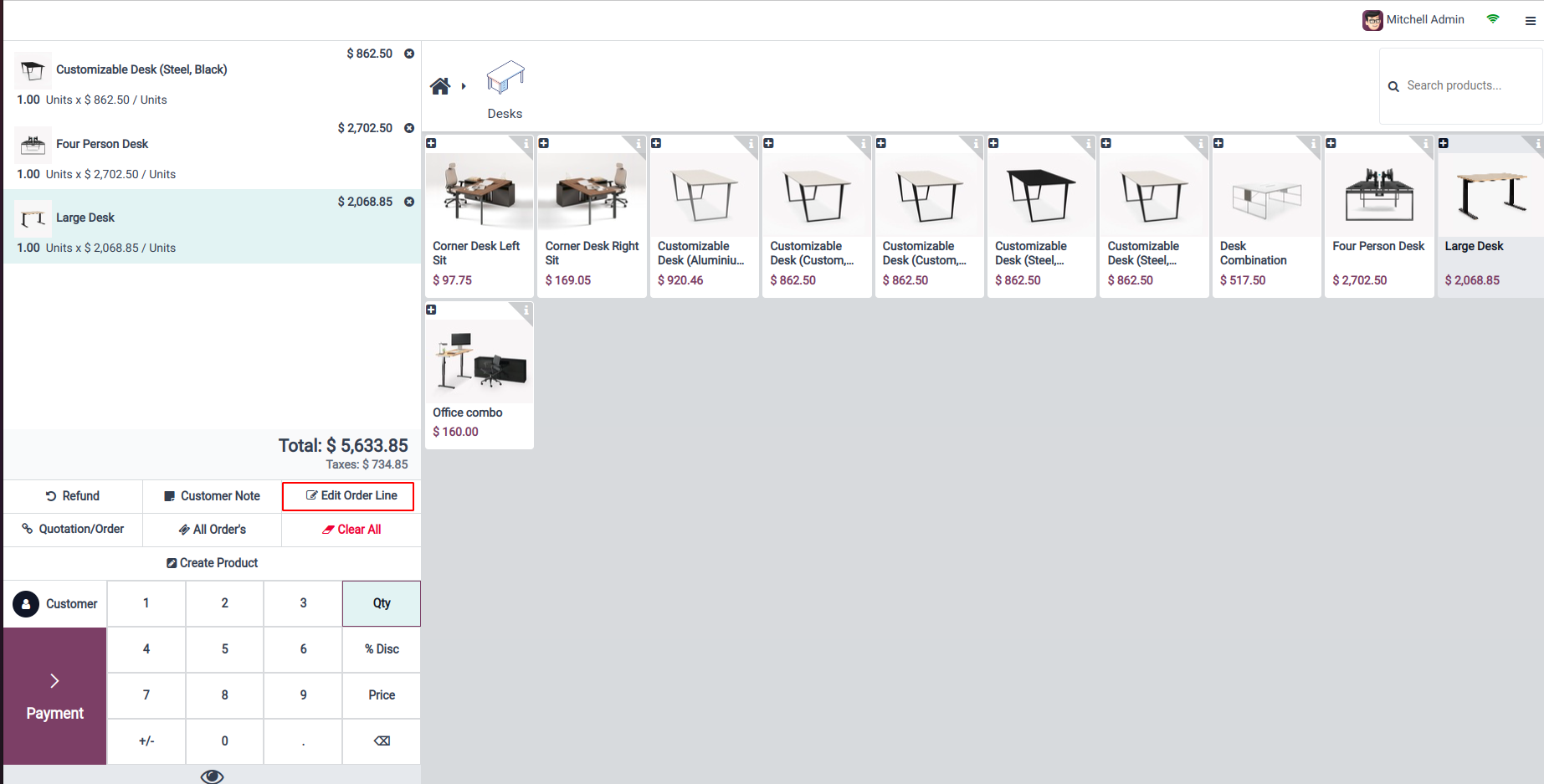1544x784 pixels.
Task: Toggle the eye visibility icon below numpad
Action: tap(213, 776)
